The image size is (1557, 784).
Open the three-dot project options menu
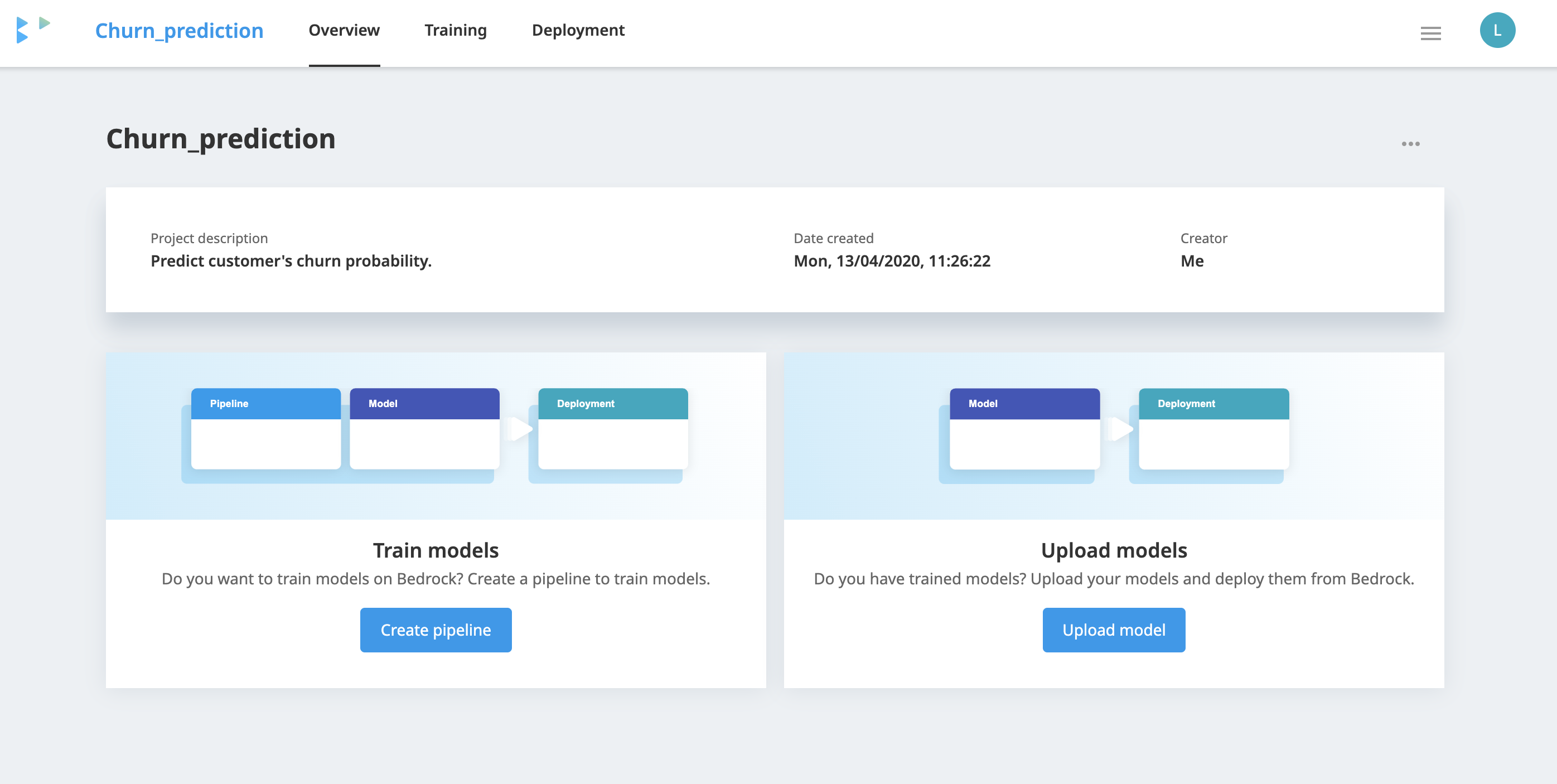[x=1410, y=144]
